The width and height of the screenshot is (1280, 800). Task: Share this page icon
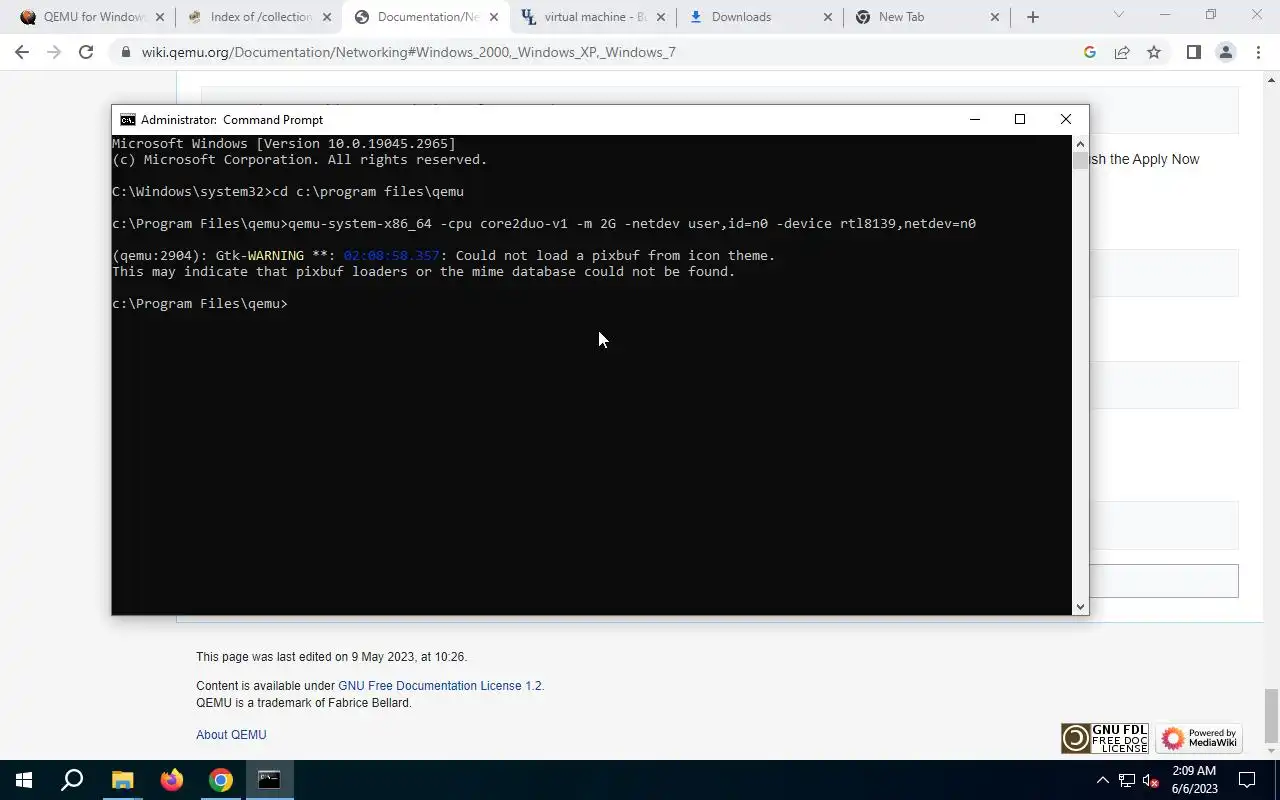[x=1122, y=52]
